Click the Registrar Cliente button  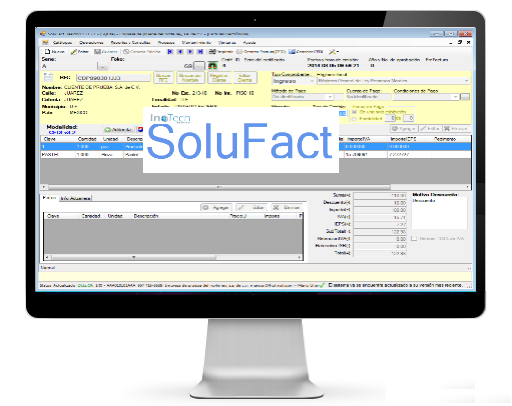[x=219, y=78]
